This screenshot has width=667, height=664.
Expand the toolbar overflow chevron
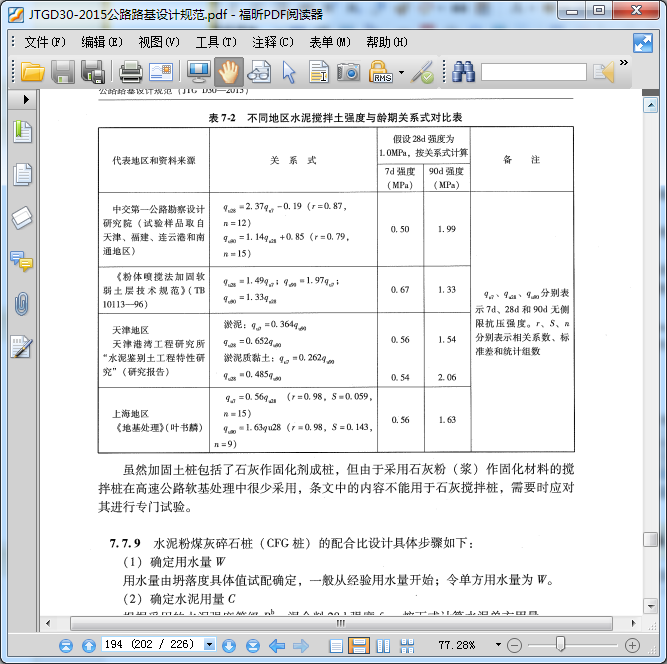(x=624, y=63)
